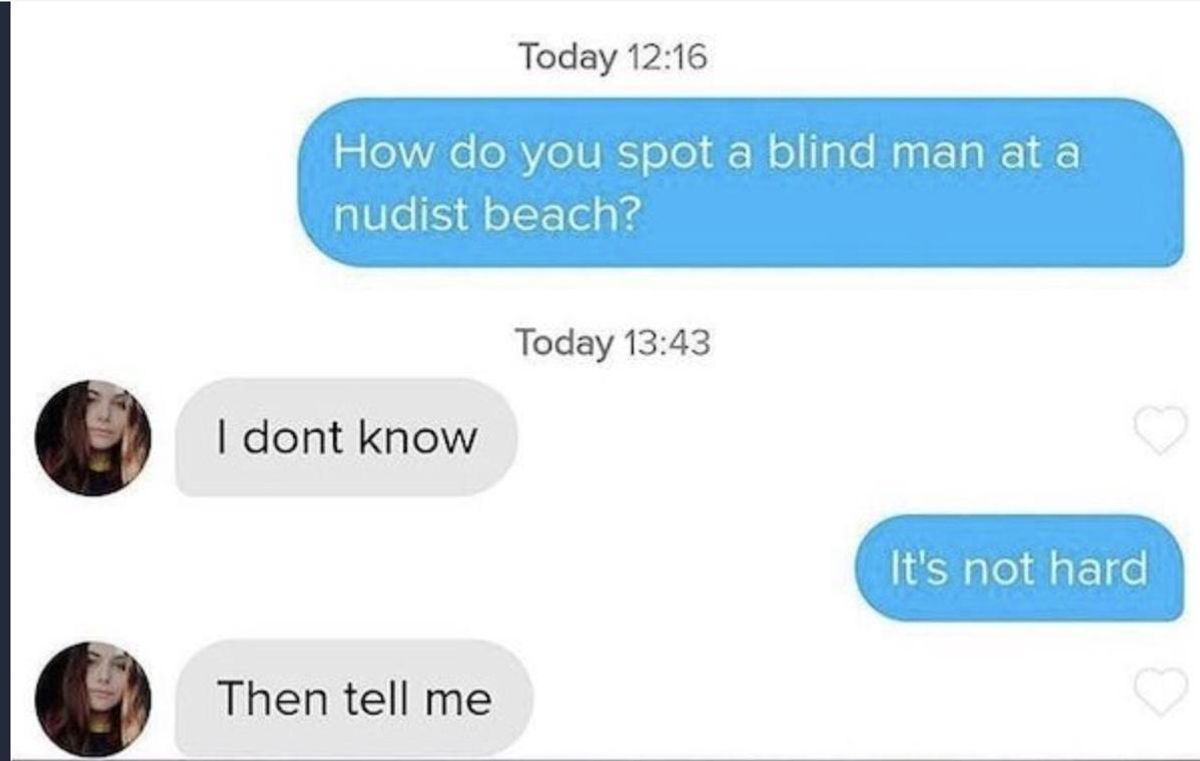Open profile photo next to "Then tell me"
The width and height of the screenshot is (1200, 761).
pos(93,699)
